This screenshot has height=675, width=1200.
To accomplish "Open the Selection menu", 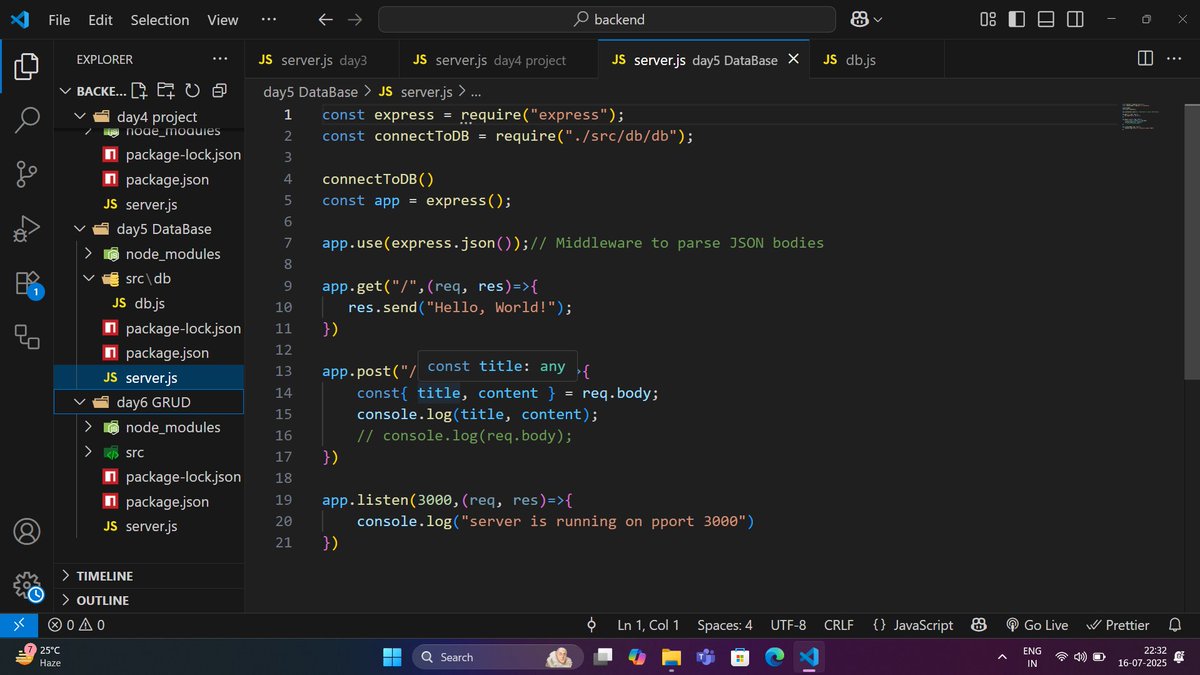I will 160,19.
